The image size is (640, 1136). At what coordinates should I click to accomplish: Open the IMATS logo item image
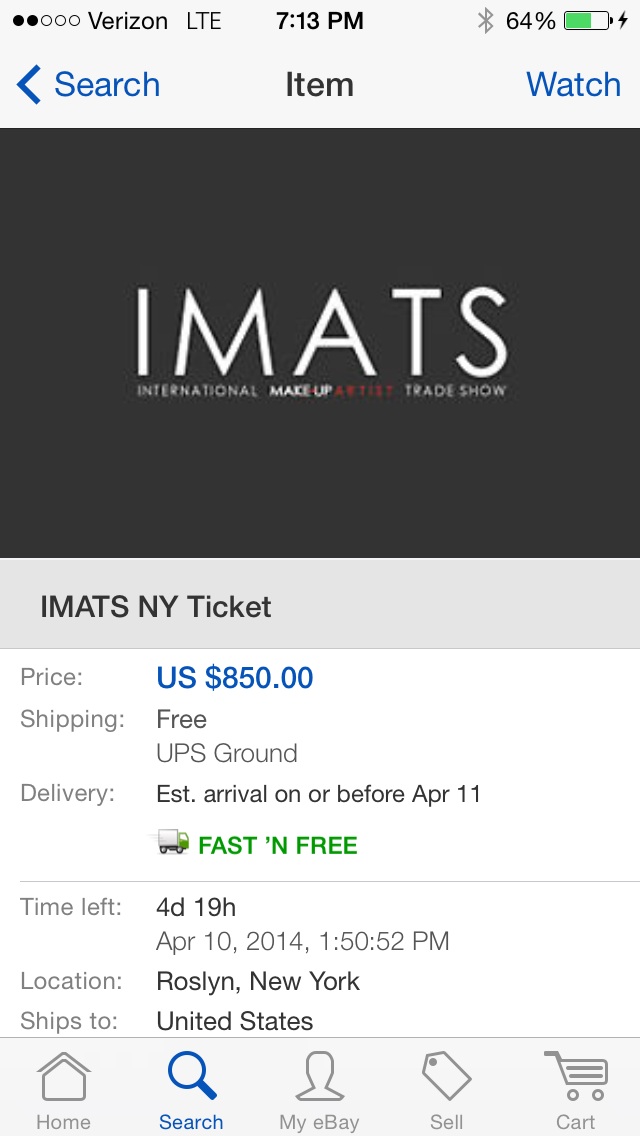point(320,343)
